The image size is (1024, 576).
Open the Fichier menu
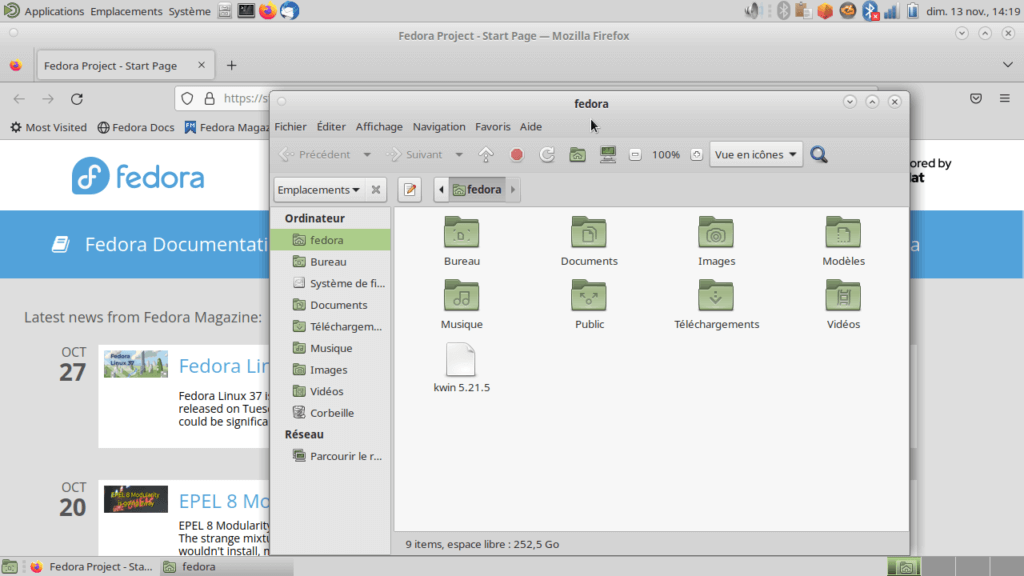pos(290,127)
